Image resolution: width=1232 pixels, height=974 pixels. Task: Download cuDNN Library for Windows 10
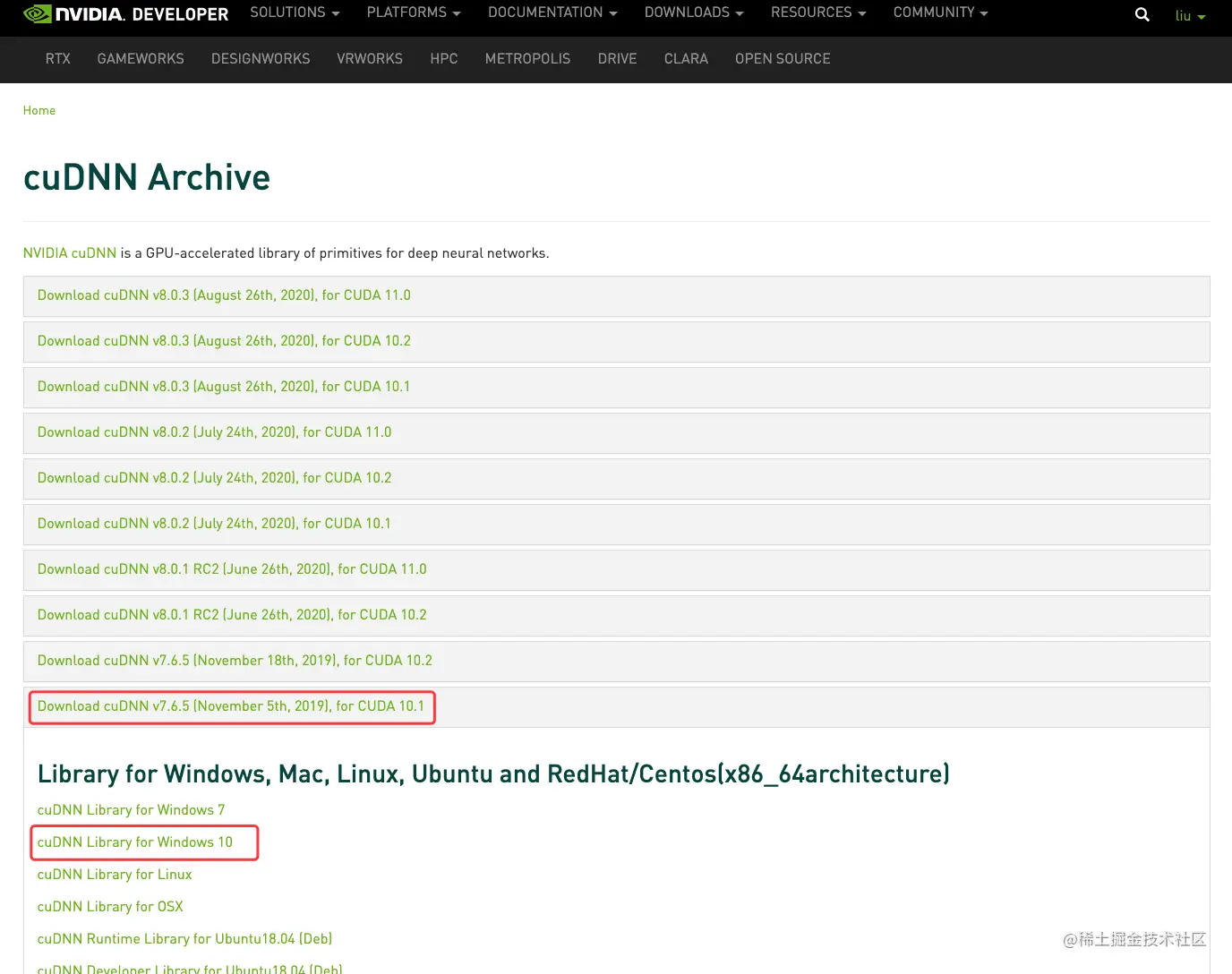(x=135, y=842)
